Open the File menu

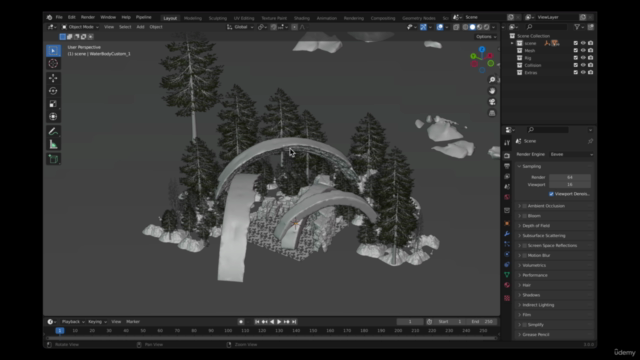(x=59, y=17)
